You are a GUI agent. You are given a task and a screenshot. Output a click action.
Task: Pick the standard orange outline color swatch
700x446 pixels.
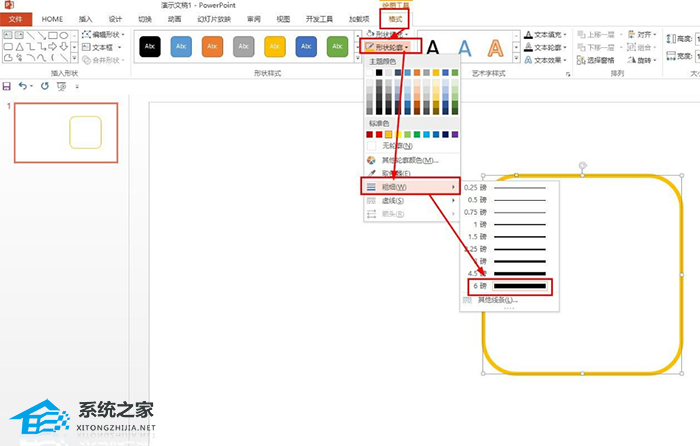coord(388,134)
